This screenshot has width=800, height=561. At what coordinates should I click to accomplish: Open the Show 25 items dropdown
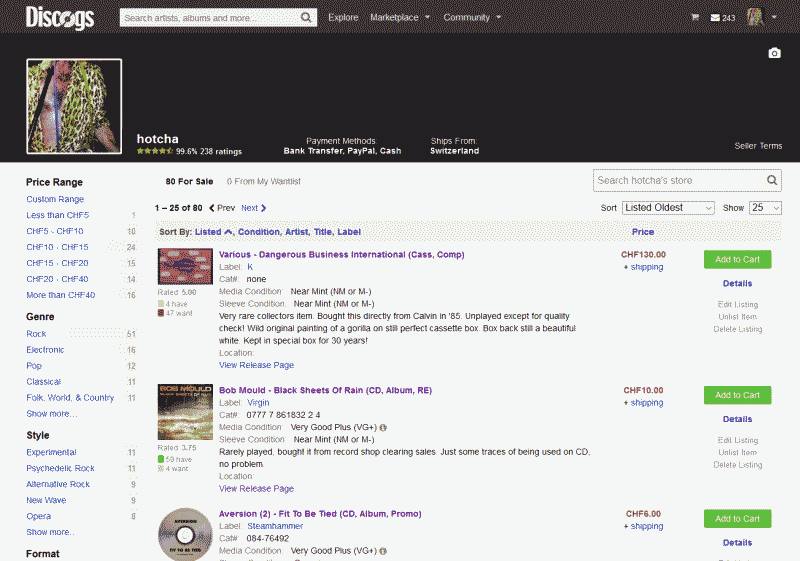[765, 207]
